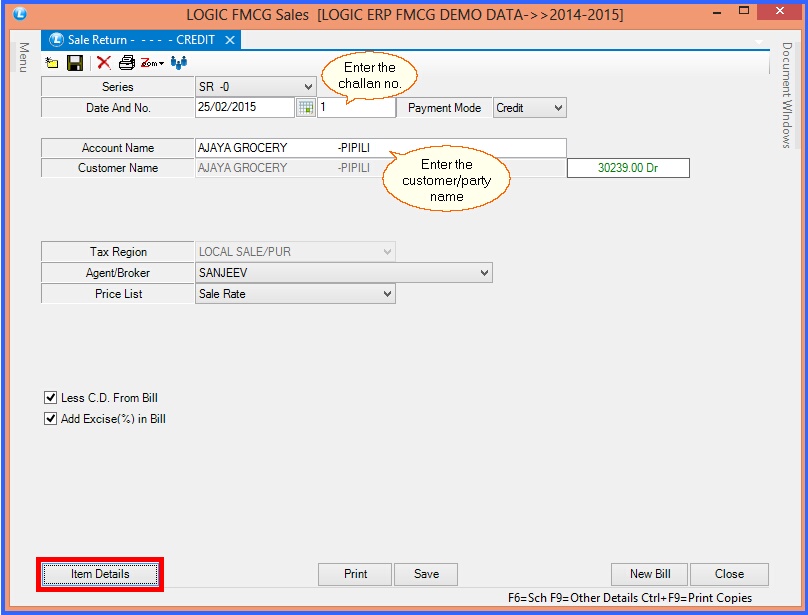Click the printer icon in toolbar

(x=126, y=63)
